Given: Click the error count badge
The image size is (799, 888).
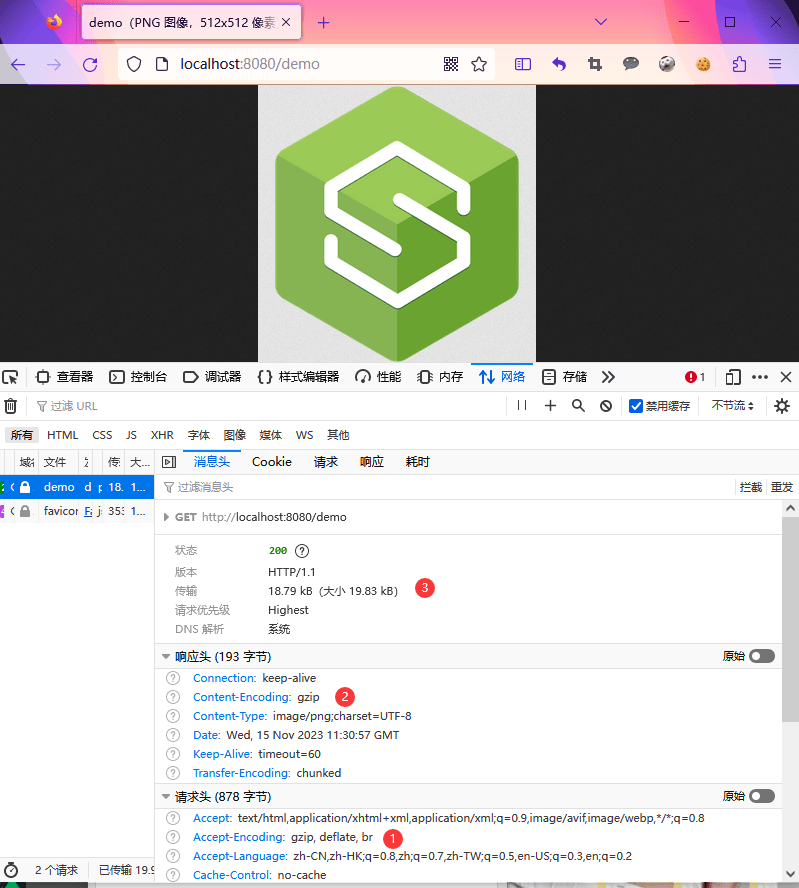Looking at the screenshot, I should 695,377.
